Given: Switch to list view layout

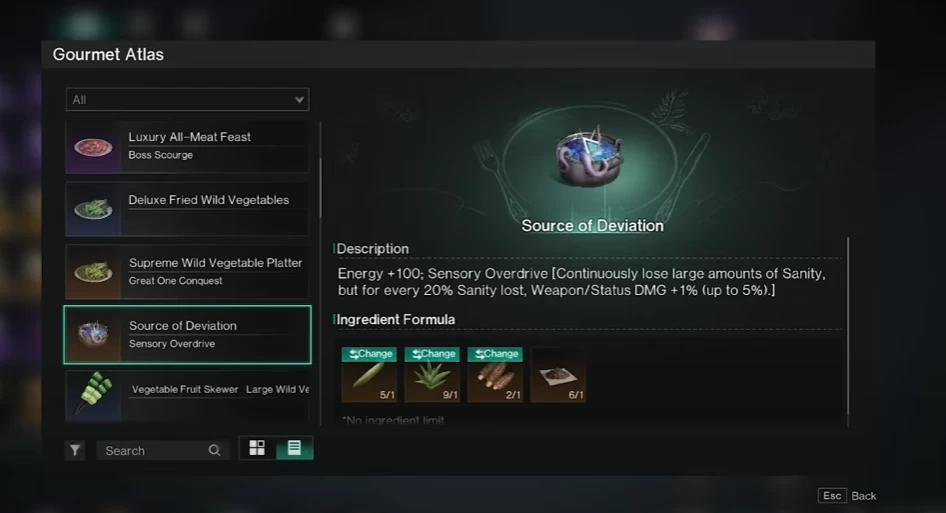Looking at the screenshot, I should (x=294, y=448).
